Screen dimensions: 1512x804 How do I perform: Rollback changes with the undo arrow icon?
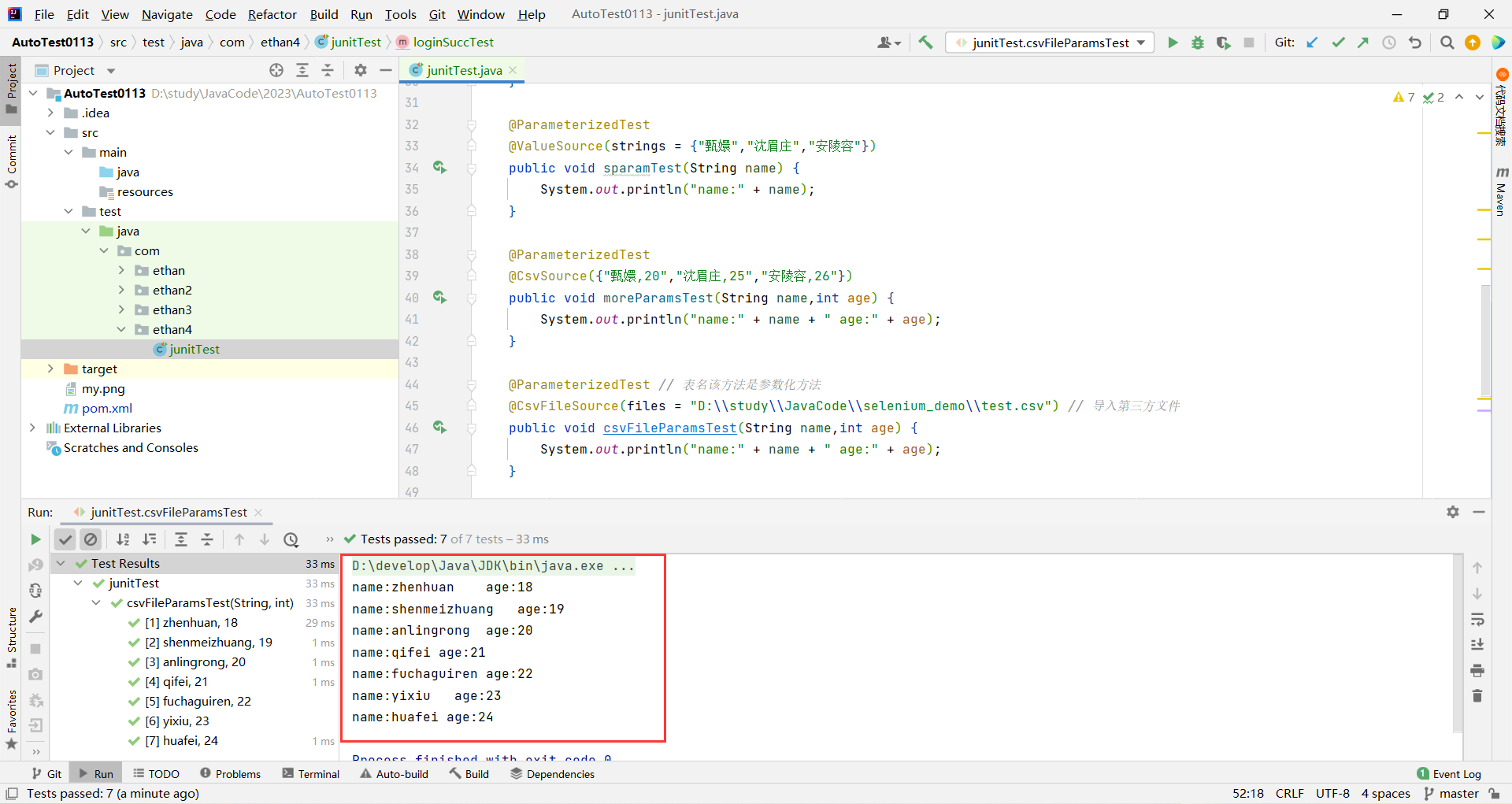point(1415,43)
